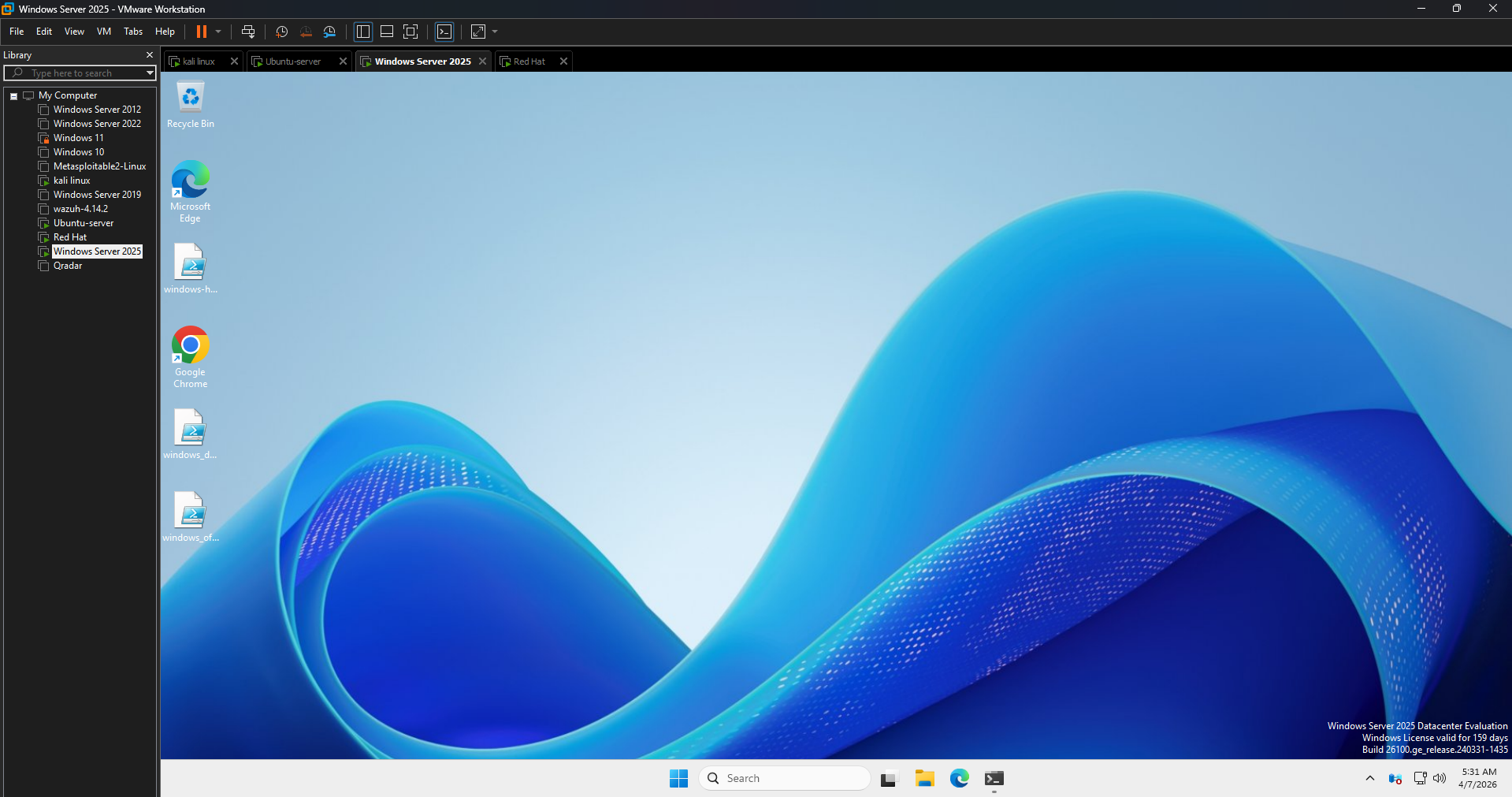This screenshot has height=797, width=1512.
Task: Expand the library search dropdown arrow
Action: click(x=150, y=73)
